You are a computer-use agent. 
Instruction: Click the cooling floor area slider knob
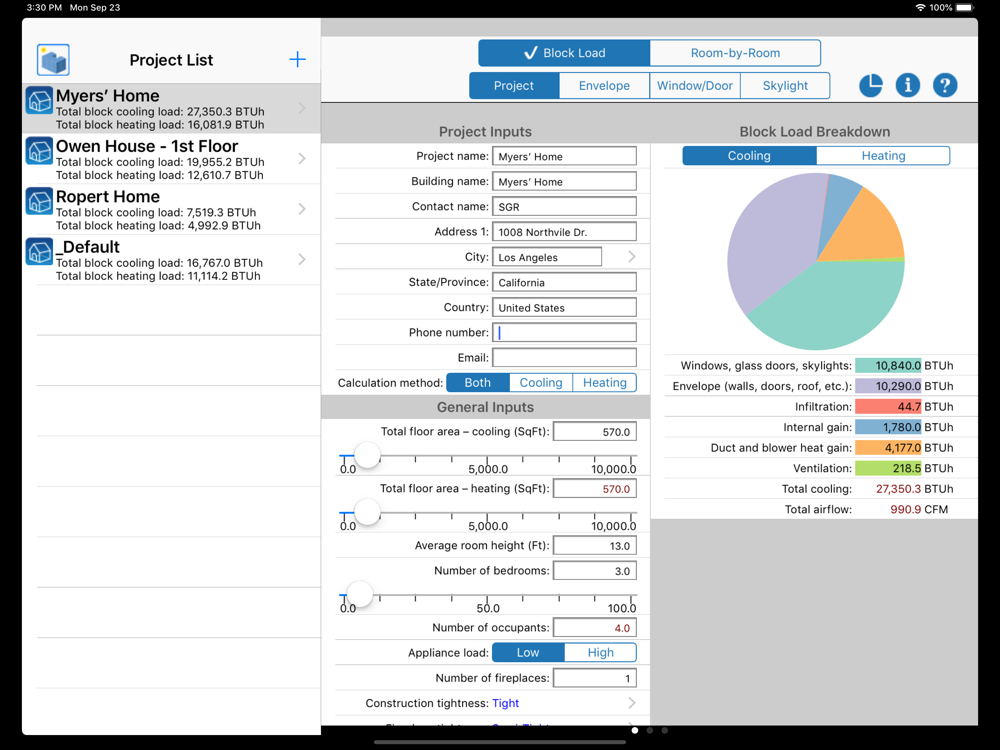367,455
